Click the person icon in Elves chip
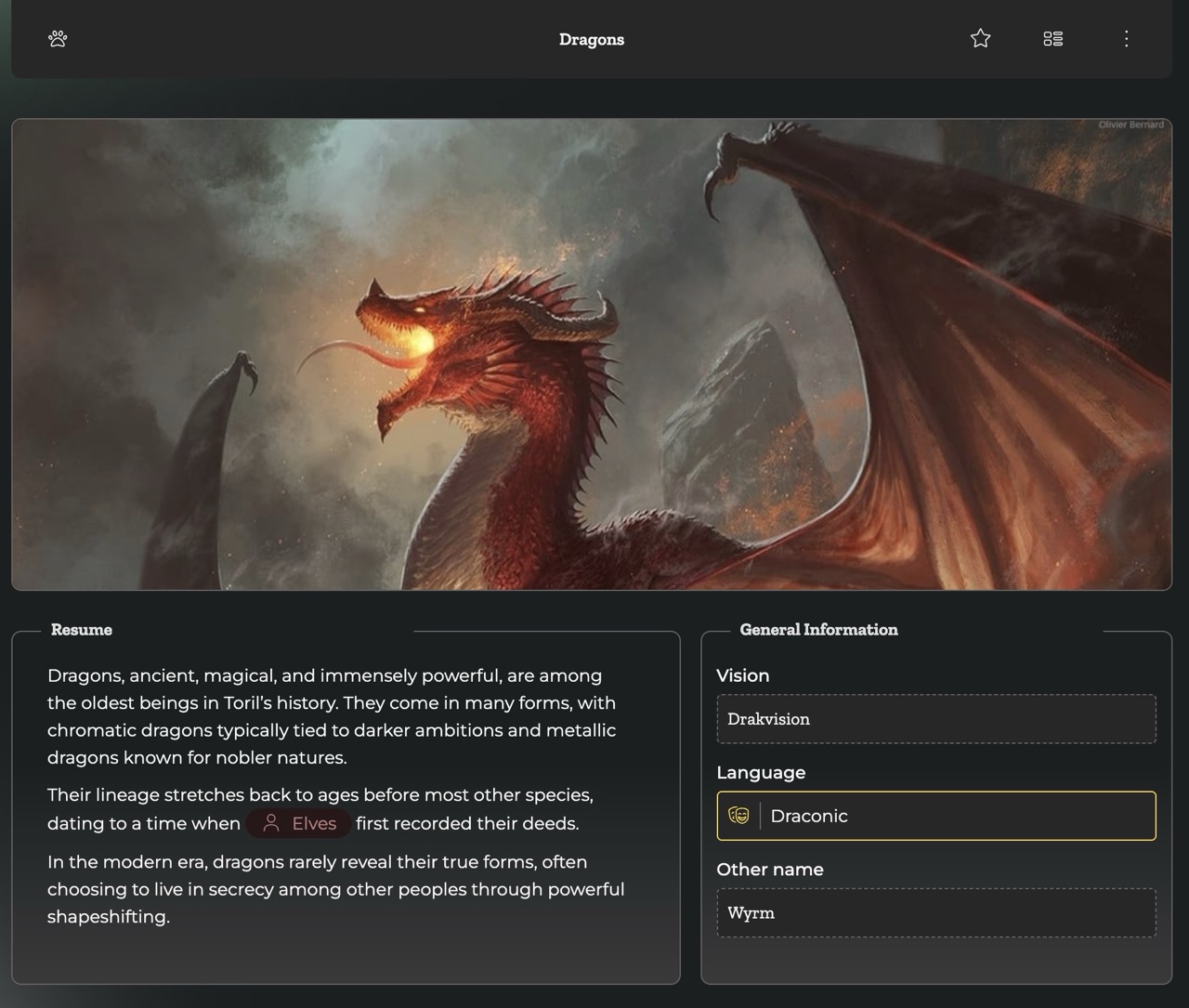 coord(271,823)
